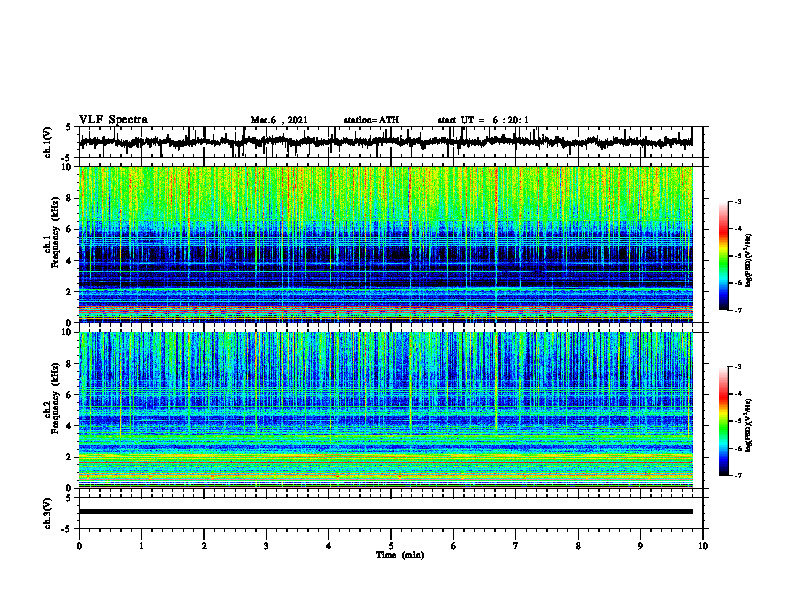
Task: Click time axis tick label '9'
Action: point(640,546)
